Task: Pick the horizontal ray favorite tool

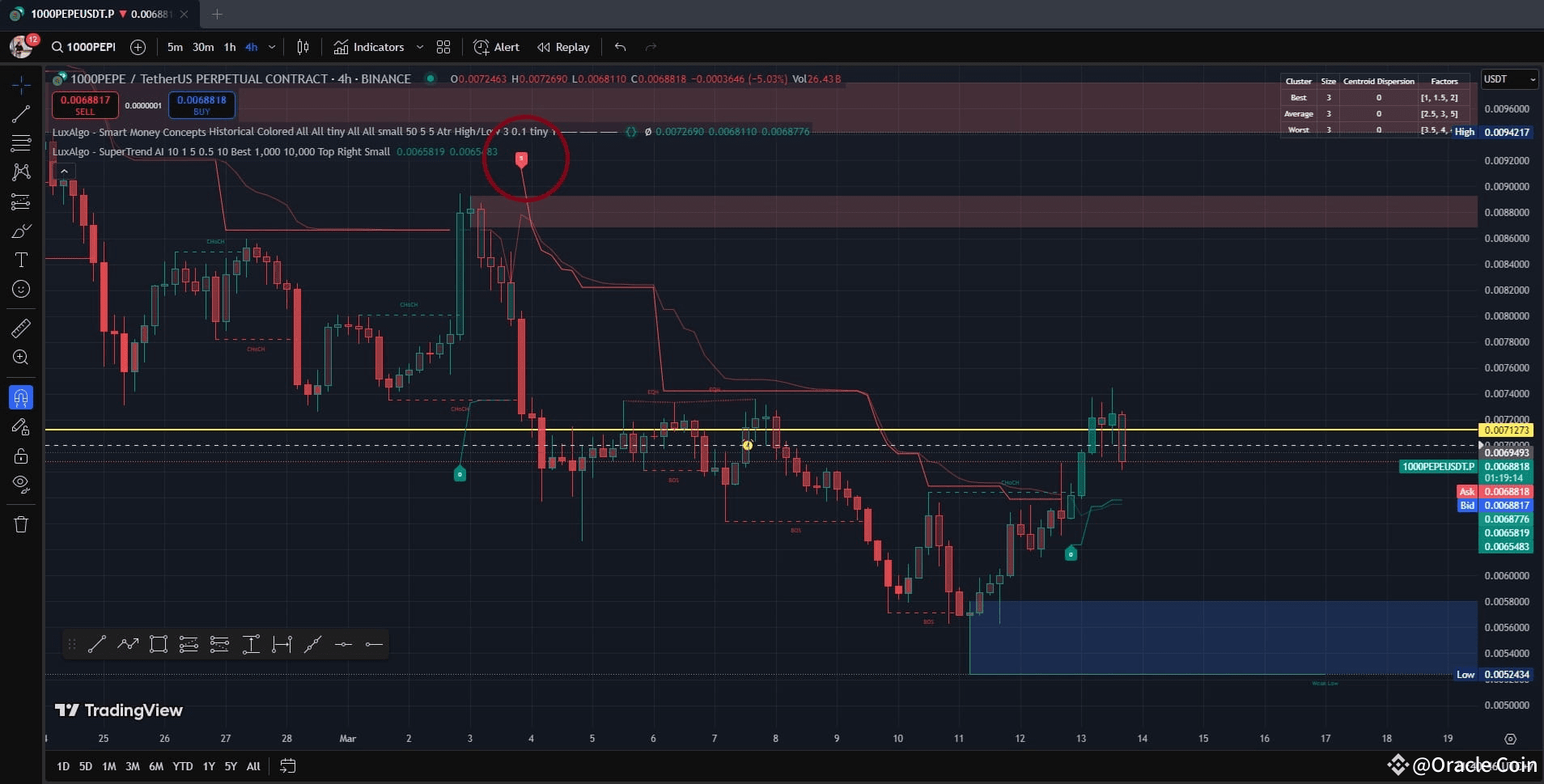Action: click(x=374, y=644)
